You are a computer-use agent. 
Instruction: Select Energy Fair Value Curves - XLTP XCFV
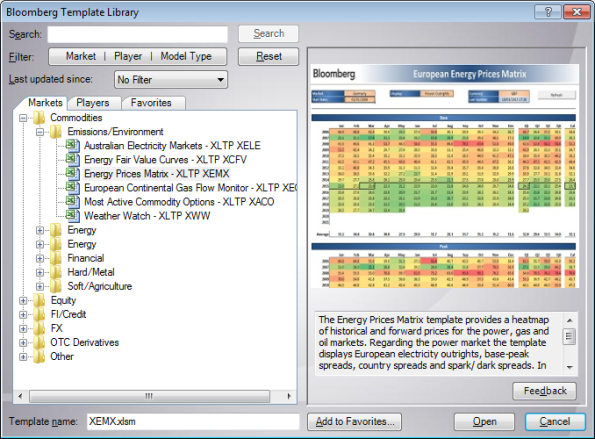(x=165, y=160)
